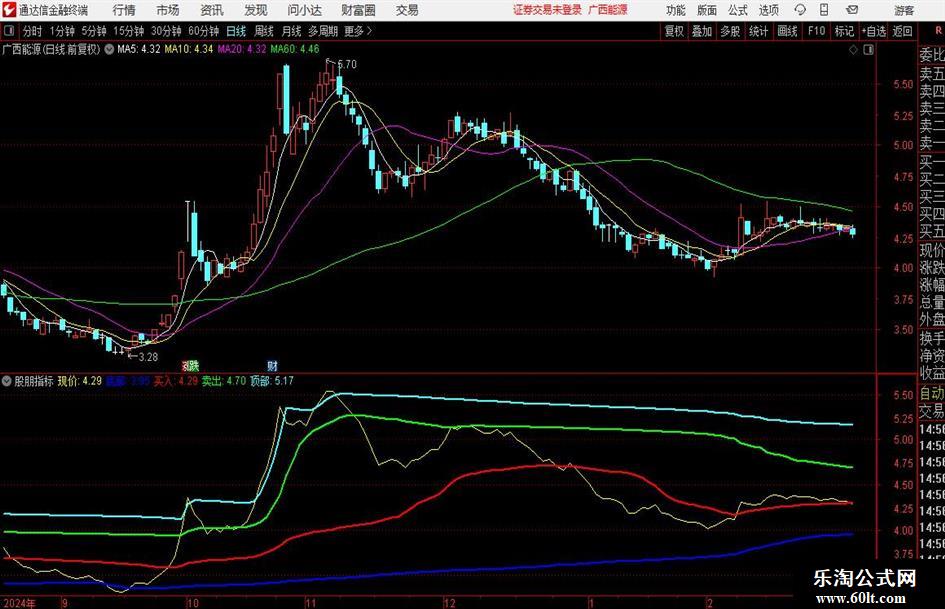Click the 游客 guest account label
The width and height of the screenshot is (945, 609).
click(904, 10)
